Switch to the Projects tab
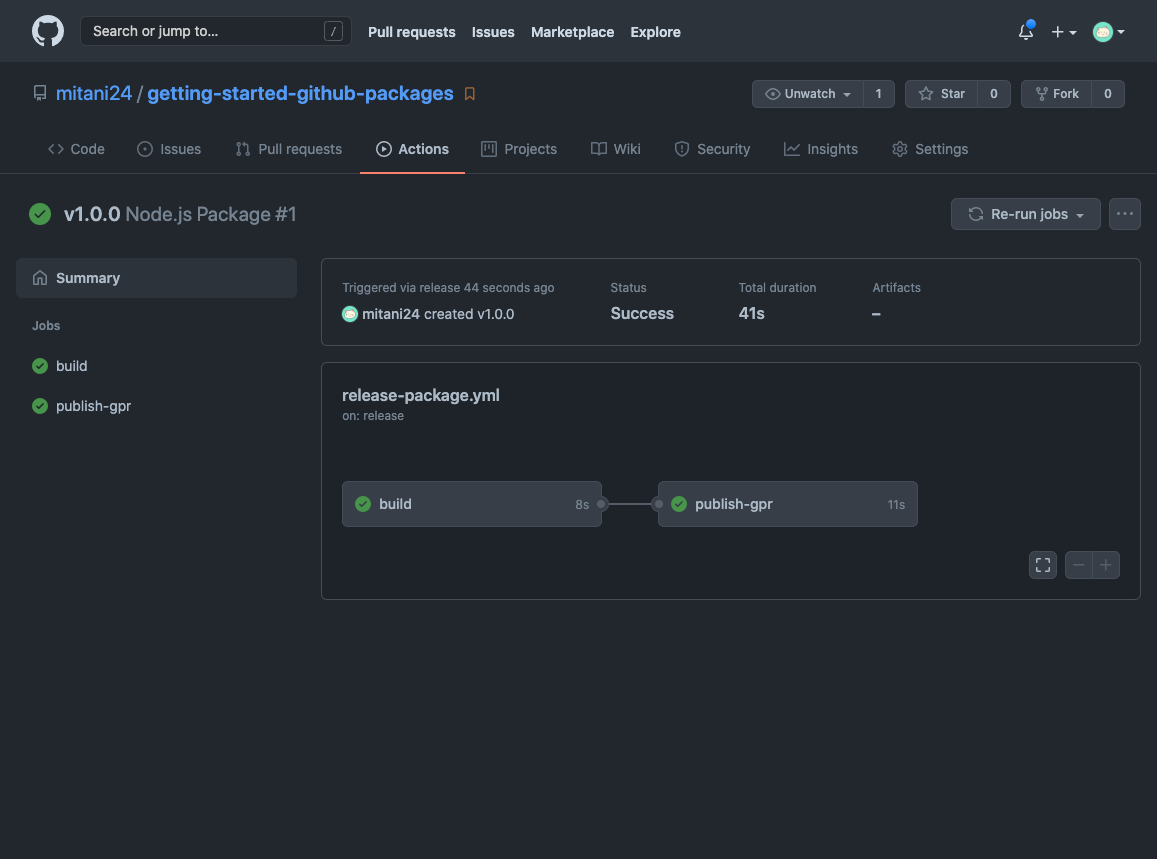The width and height of the screenshot is (1157, 859). pyautogui.click(x=519, y=149)
